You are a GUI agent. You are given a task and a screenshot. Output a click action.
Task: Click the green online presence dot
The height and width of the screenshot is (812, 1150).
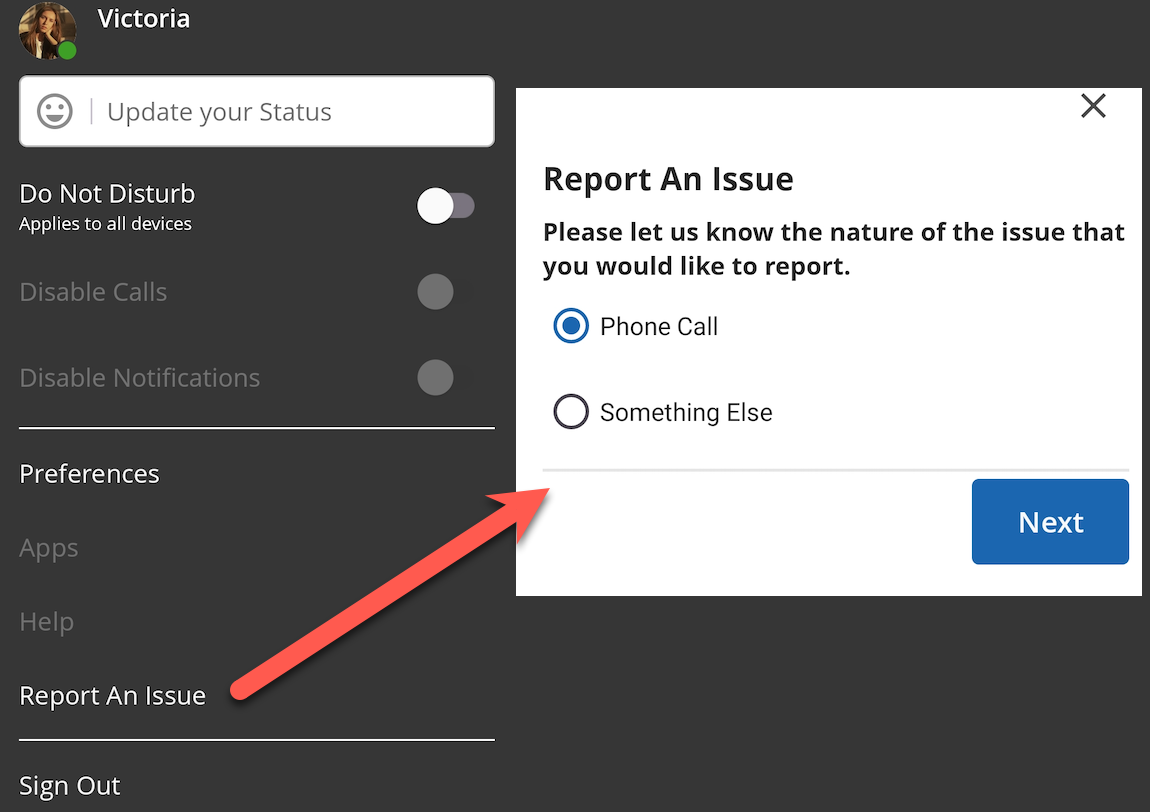click(x=67, y=51)
